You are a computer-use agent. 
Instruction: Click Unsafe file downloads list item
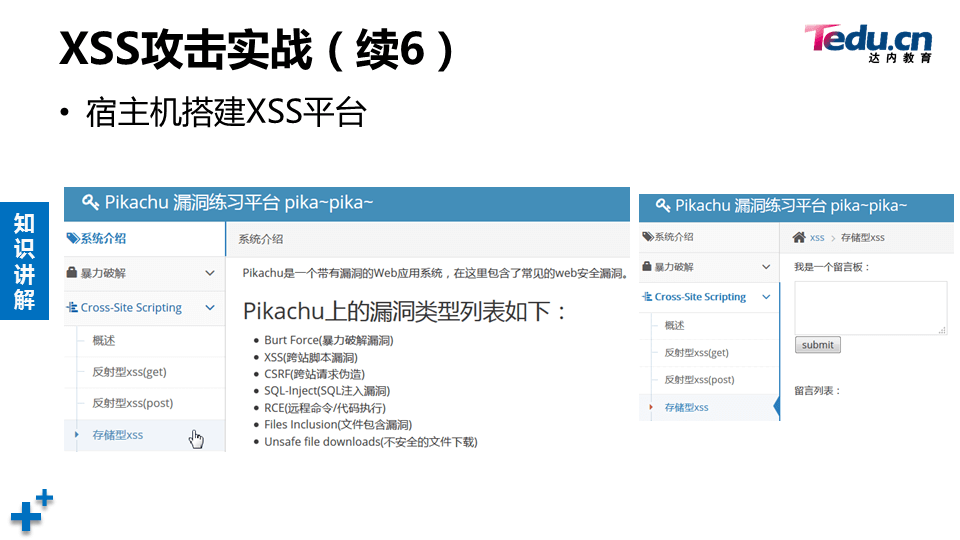coord(371,441)
